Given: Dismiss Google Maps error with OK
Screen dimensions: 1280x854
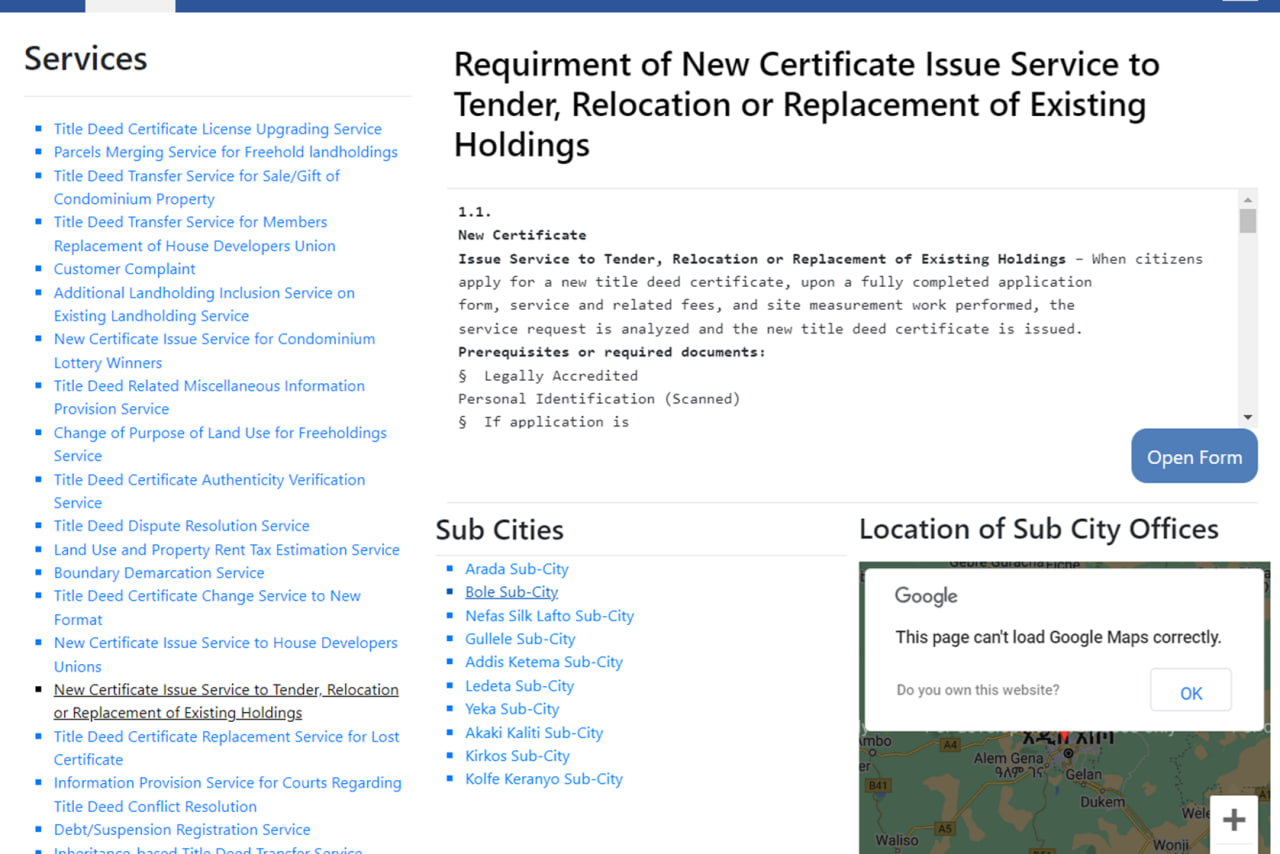Looking at the screenshot, I should click(x=1190, y=692).
